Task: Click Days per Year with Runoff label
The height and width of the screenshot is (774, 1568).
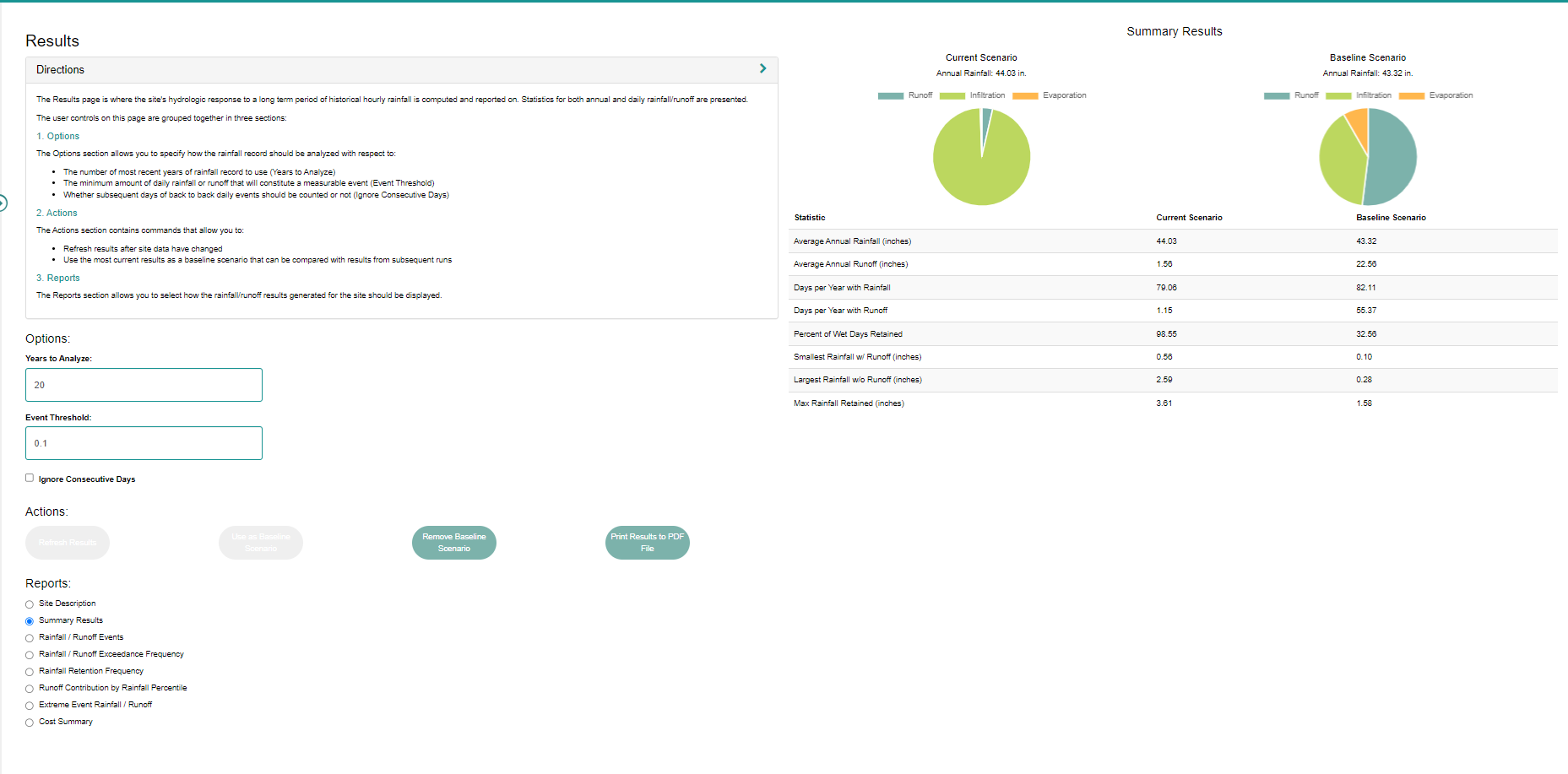Action: tap(840, 311)
